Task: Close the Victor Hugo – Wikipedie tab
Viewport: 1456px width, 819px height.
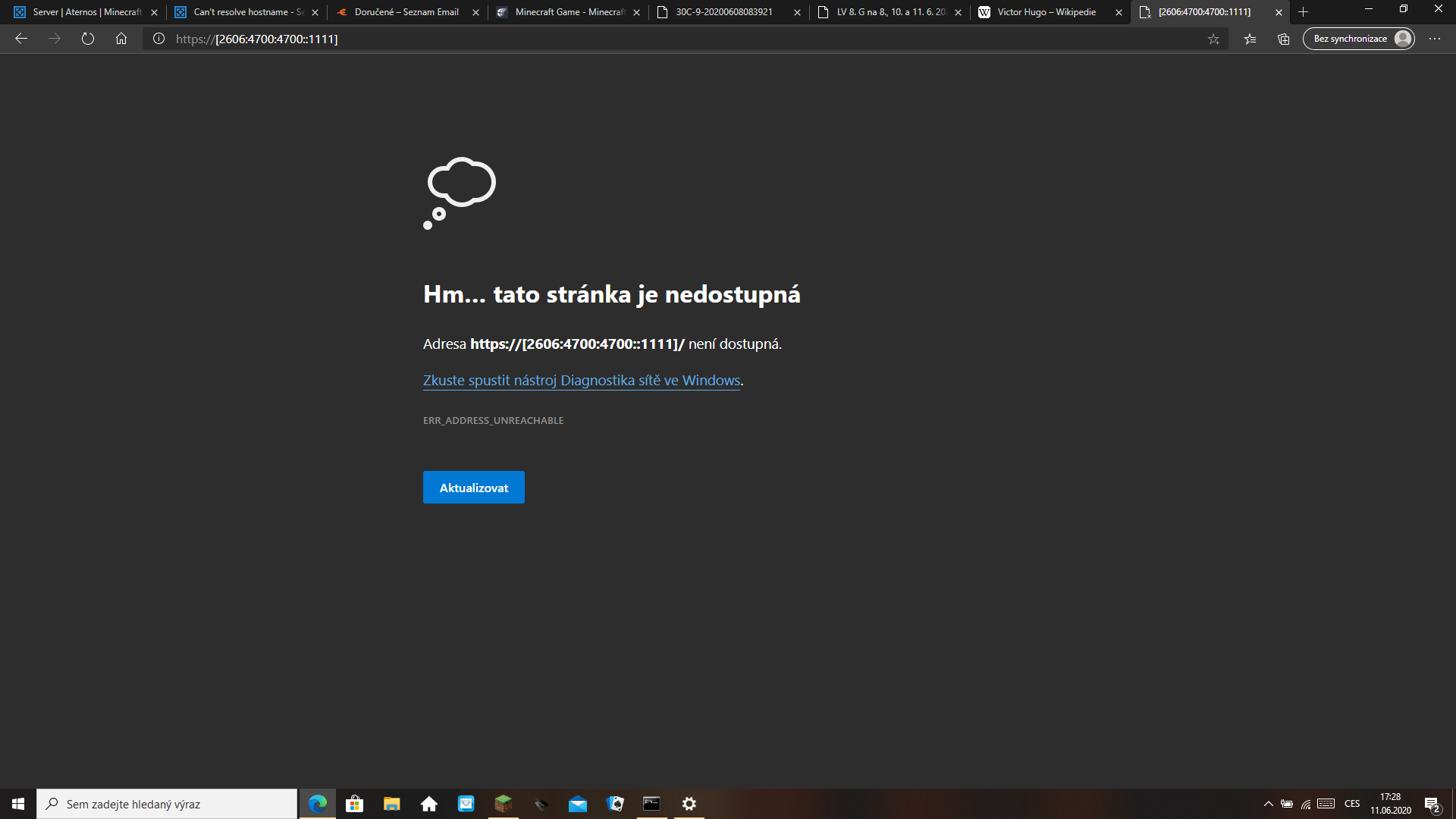Action: click(1119, 12)
